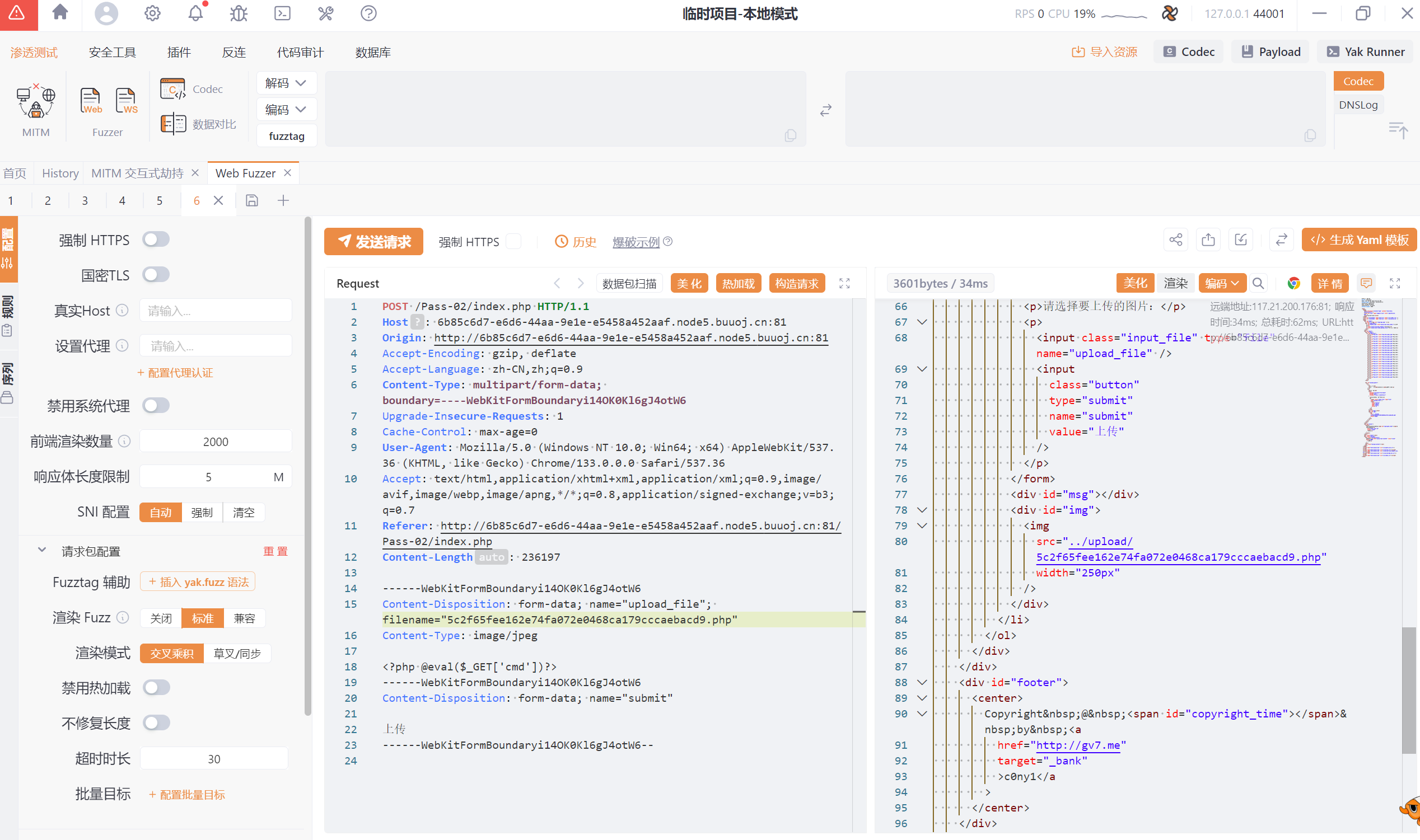Click the search icon in response panel

click(x=1258, y=284)
